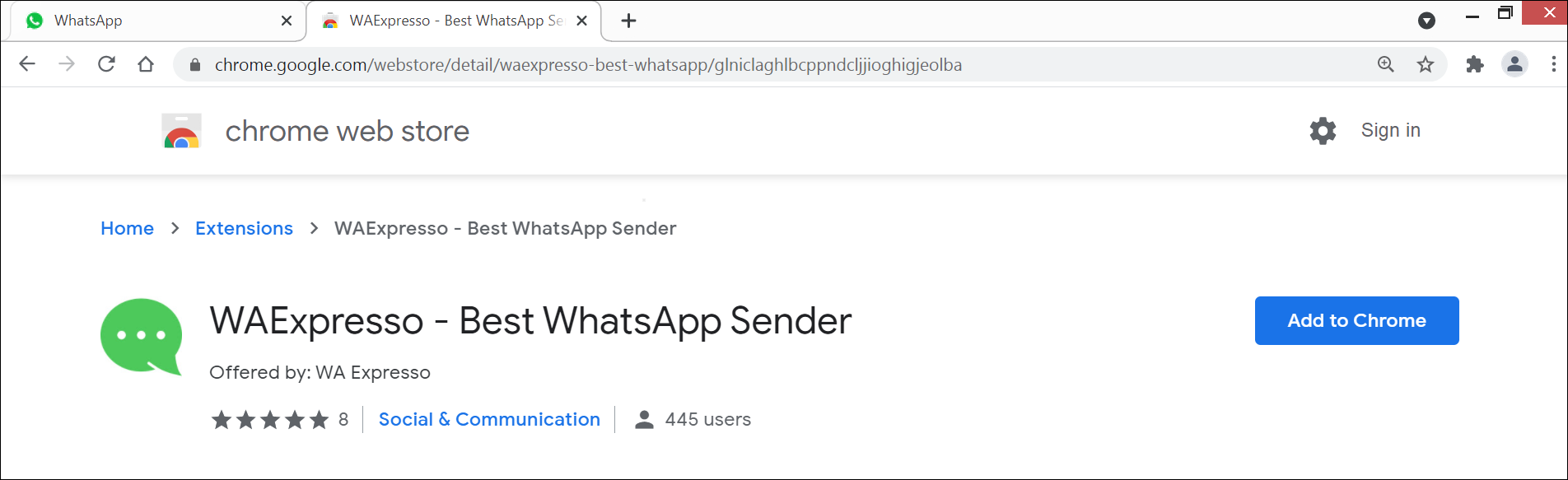Image resolution: width=1568 pixels, height=480 pixels.
Task: Close the WAExpresso web store tab
Action: click(581, 21)
